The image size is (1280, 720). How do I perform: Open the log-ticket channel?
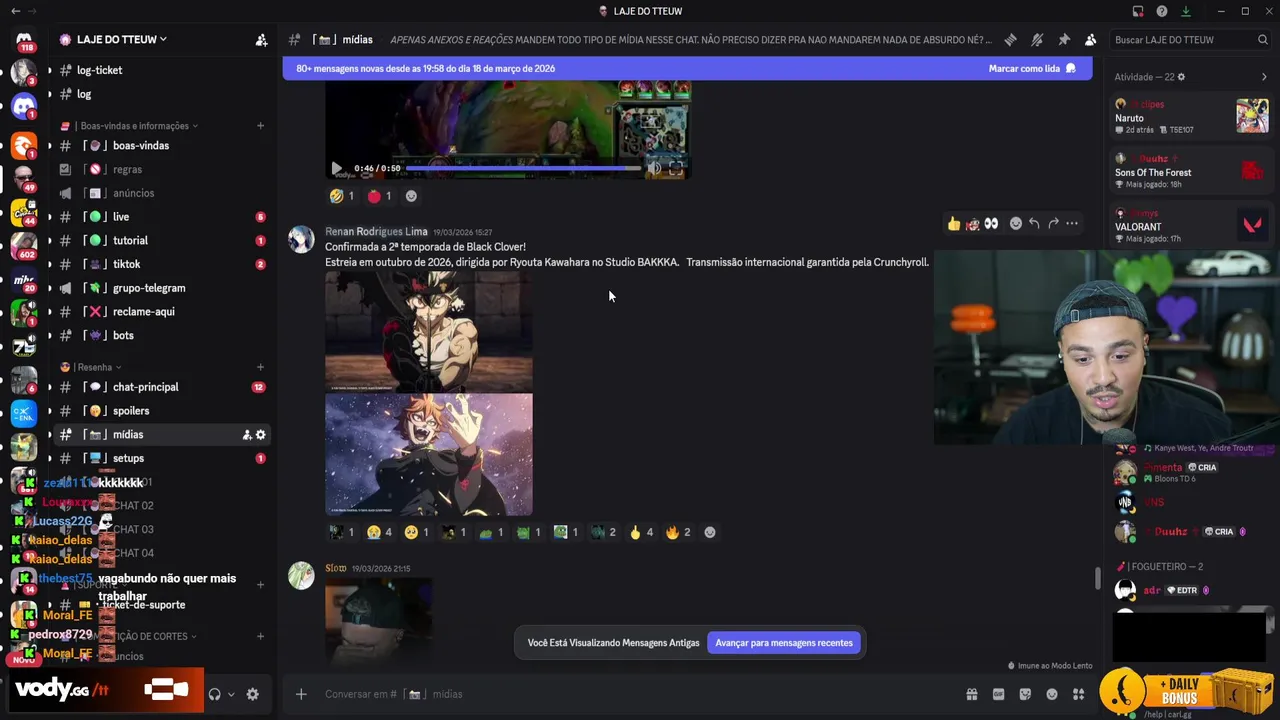click(160, 70)
